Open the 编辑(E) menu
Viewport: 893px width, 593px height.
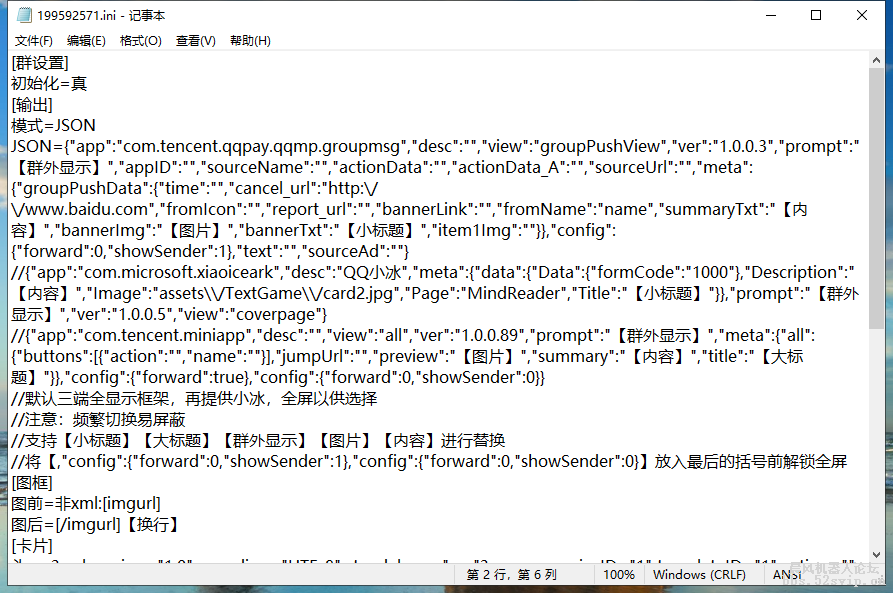(x=84, y=40)
